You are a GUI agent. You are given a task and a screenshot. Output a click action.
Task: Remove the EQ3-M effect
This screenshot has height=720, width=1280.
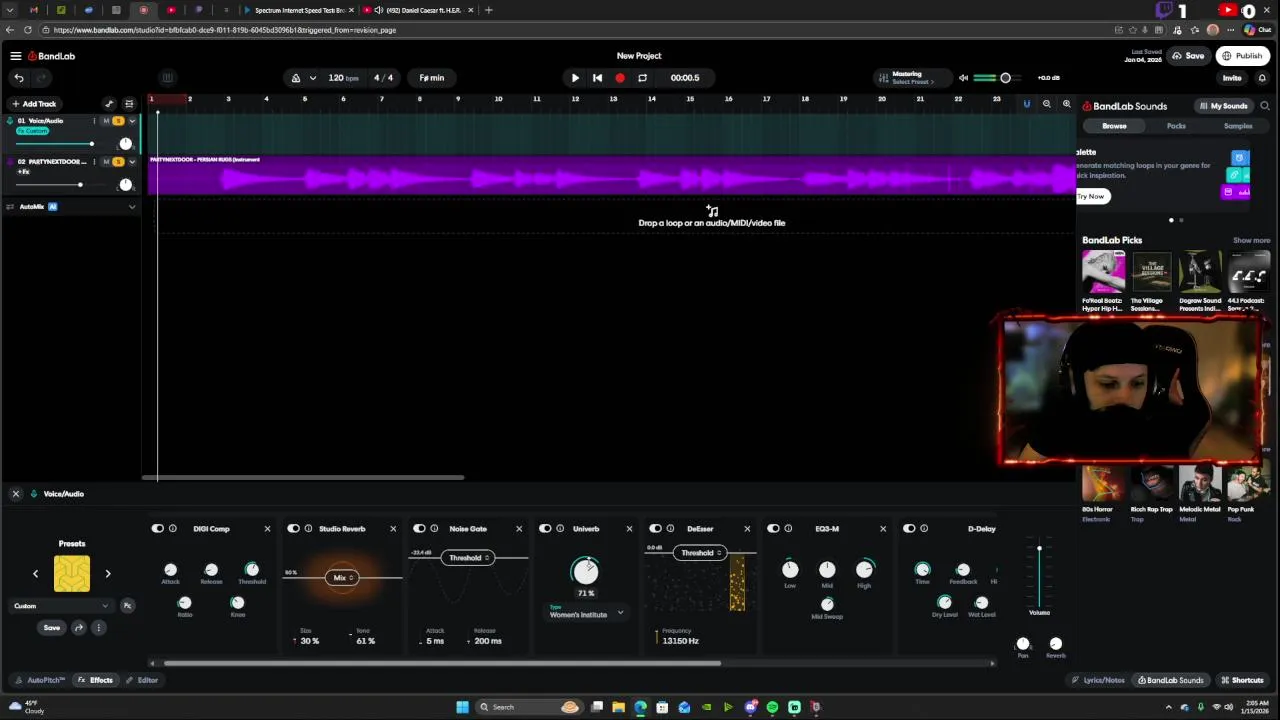pos(883,529)
